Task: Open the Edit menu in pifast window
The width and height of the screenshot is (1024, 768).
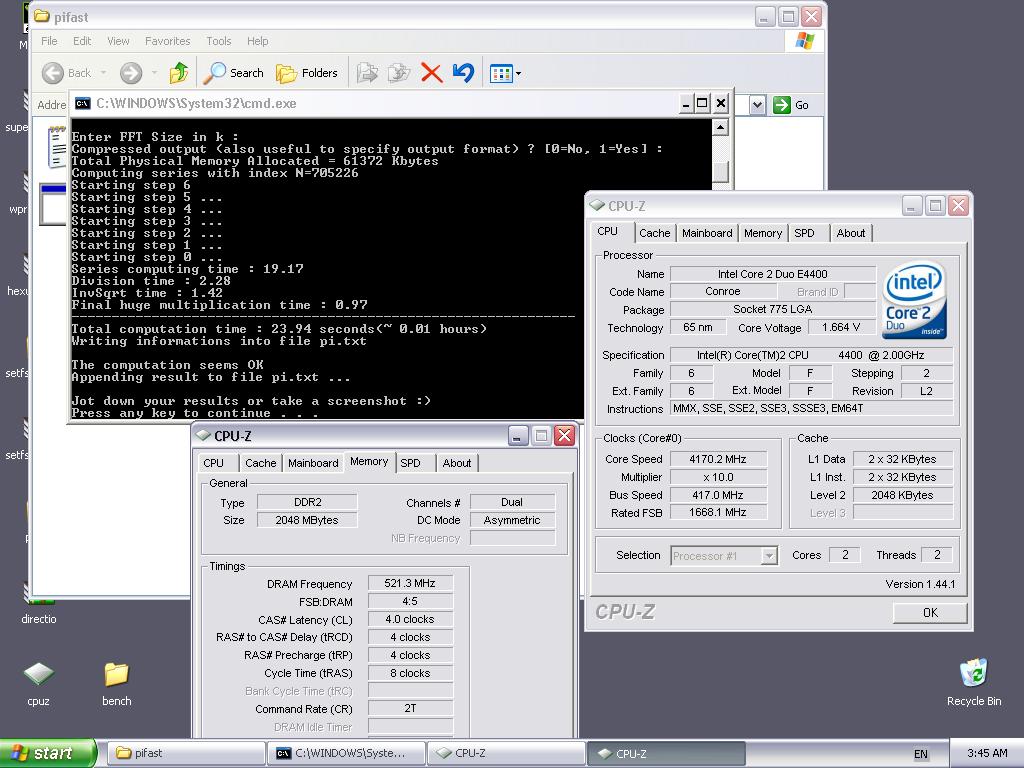Action: pyautogui.click(x=82, y=41)
